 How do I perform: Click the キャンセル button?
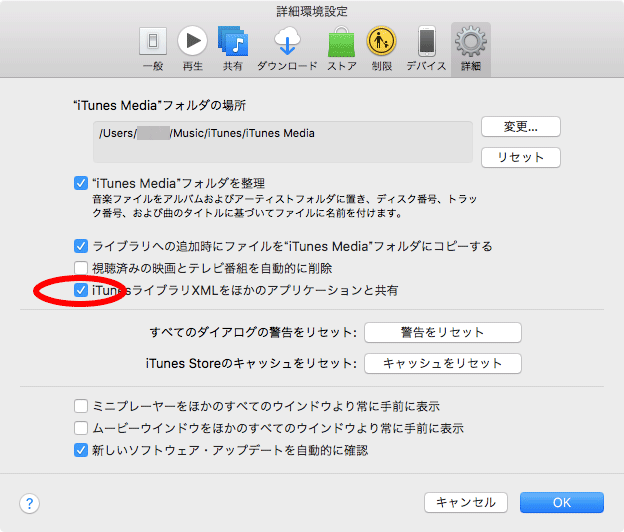tap(466, 503)
